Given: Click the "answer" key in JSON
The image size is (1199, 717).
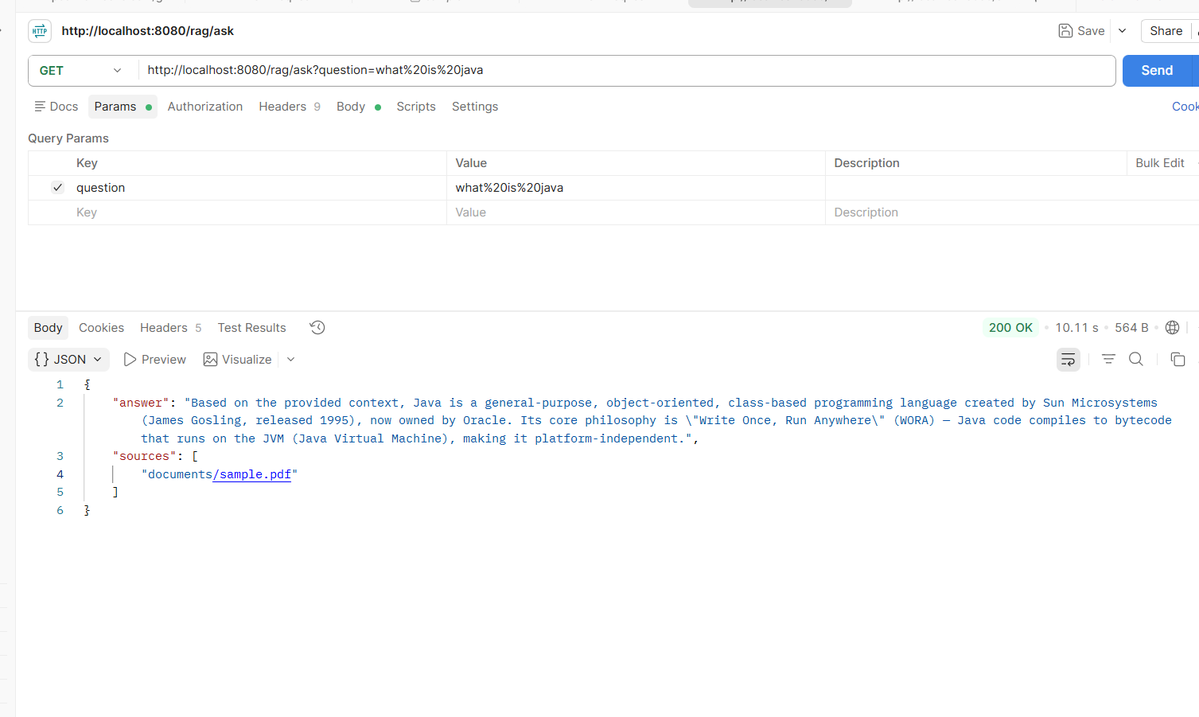Looking at the screenshot, I should tap(141, 403).
